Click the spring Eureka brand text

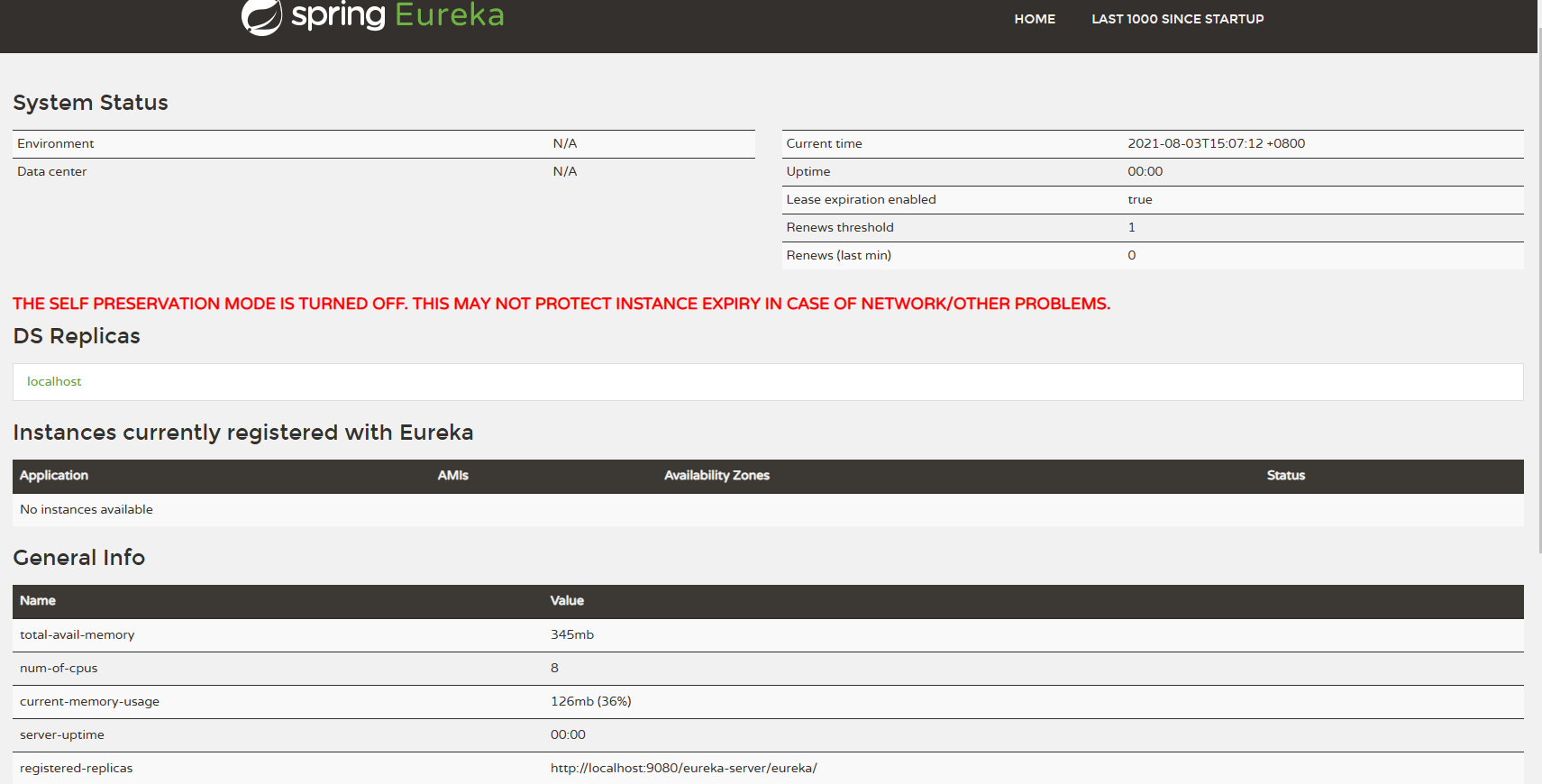point(397,15)
